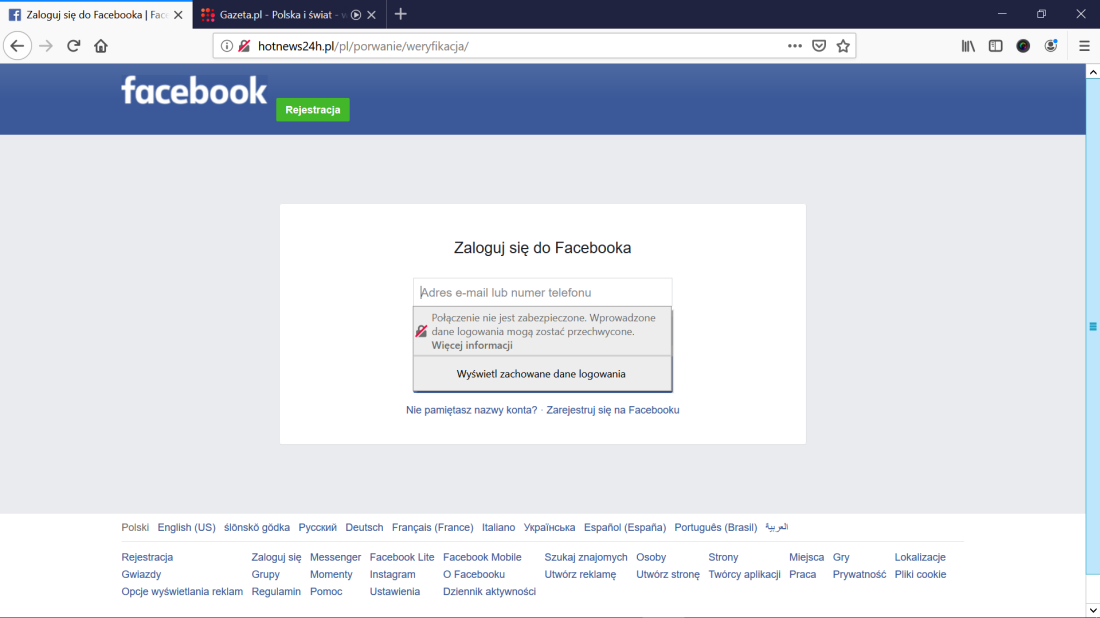Switch language to Deutsch
The height and width of the screenshot is (618, 1100).
point(364,528)
